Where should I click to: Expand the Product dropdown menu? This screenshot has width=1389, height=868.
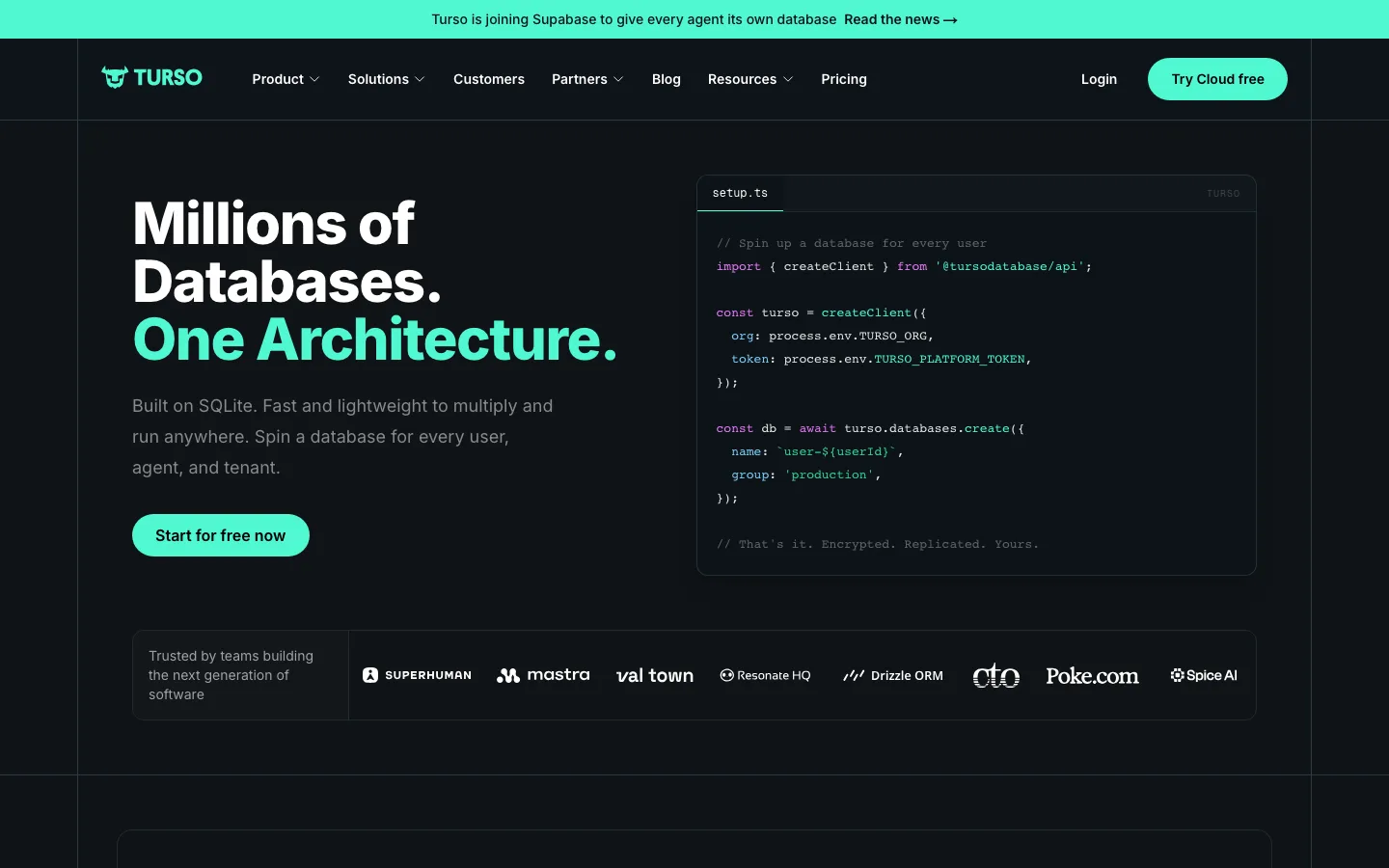(286, 79)
